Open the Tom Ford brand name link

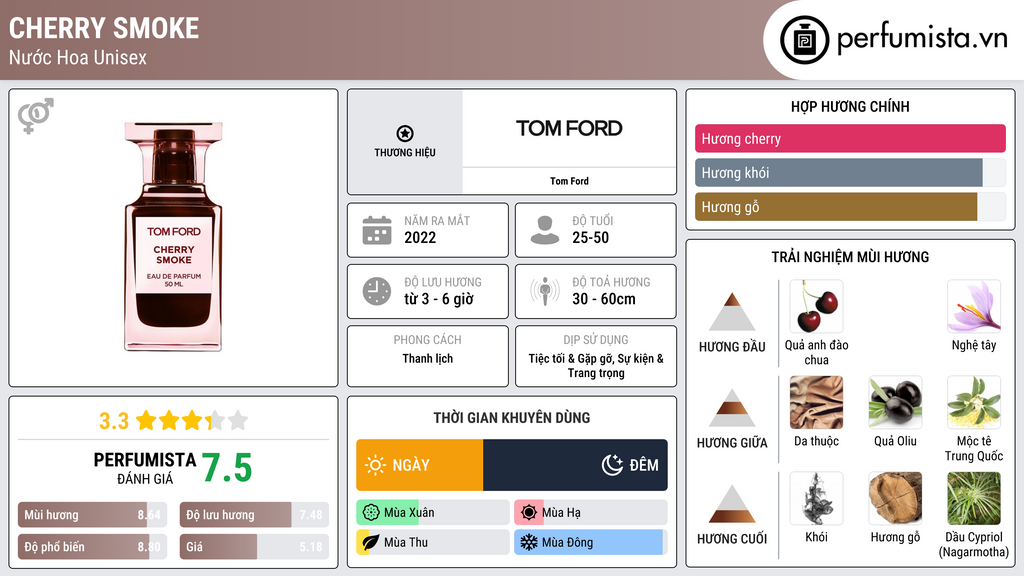[569, 181]
